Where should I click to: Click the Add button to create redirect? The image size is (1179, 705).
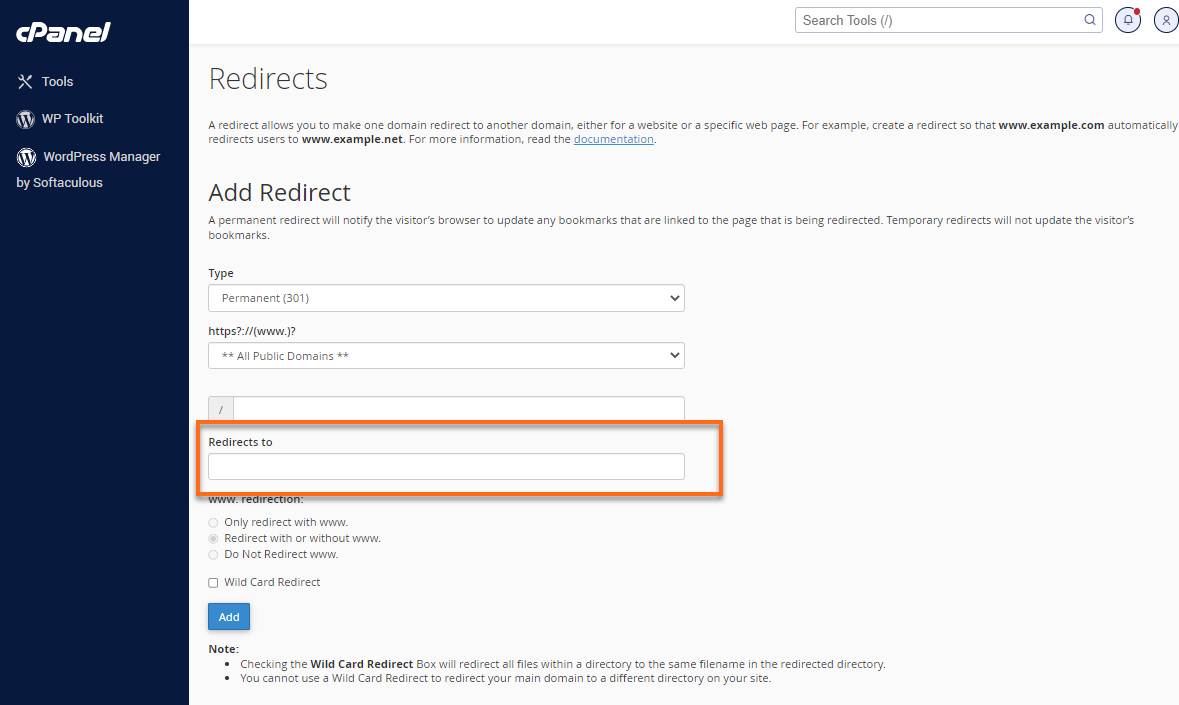228,616
